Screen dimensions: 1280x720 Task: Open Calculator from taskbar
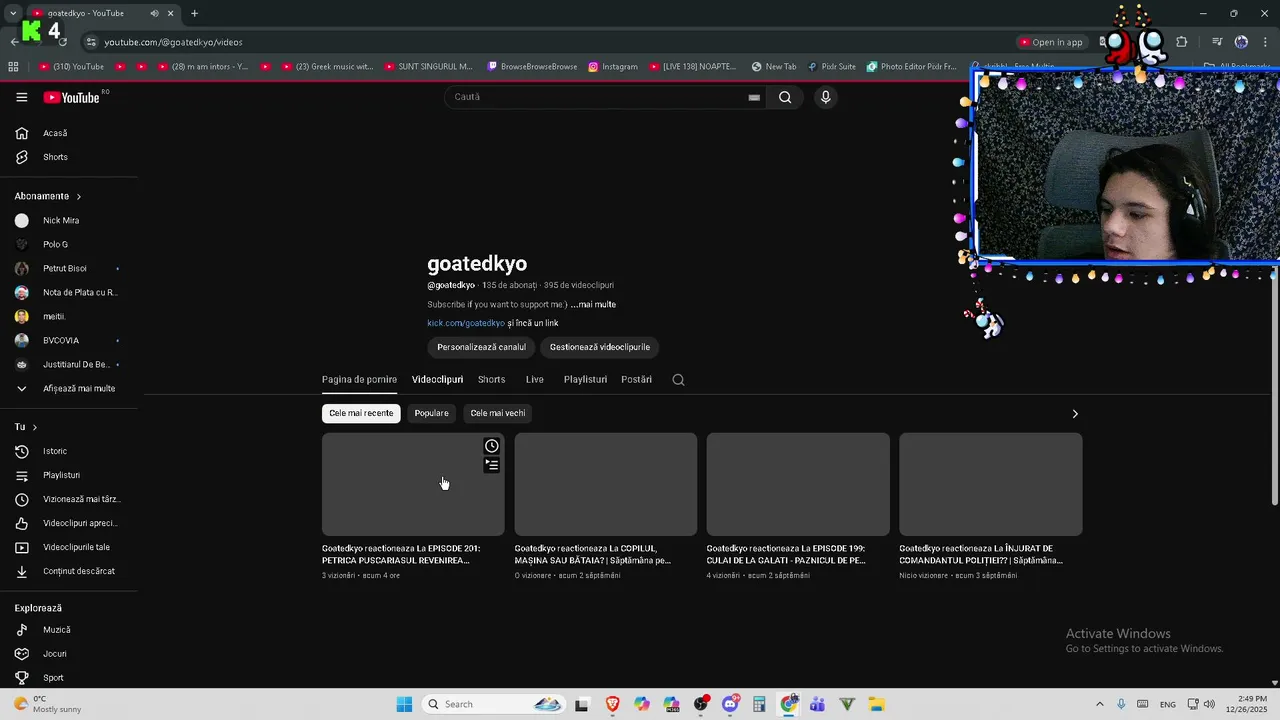tap(759, 704)
